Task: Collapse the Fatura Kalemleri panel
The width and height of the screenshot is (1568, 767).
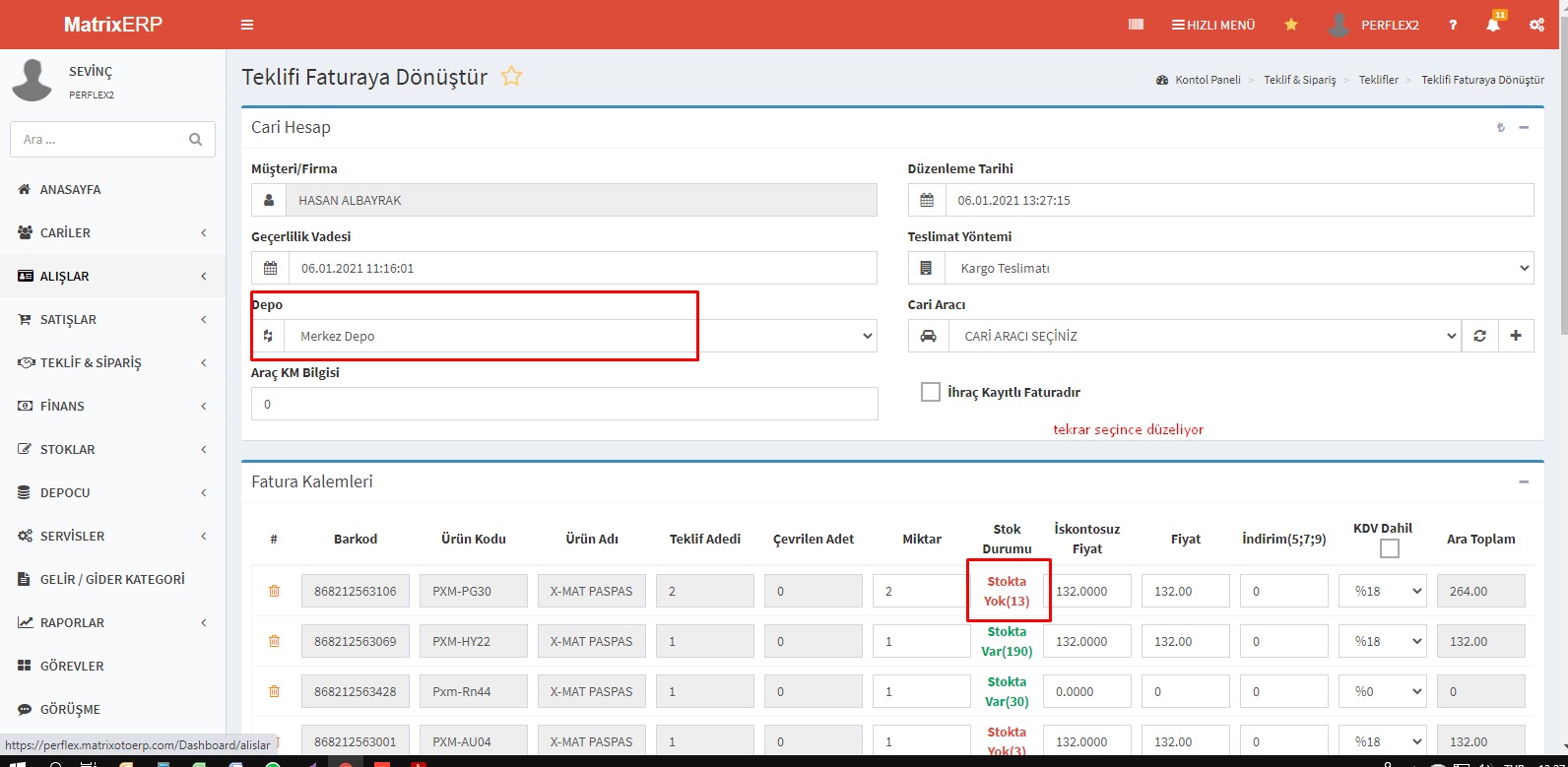Action: point(1524,481)
